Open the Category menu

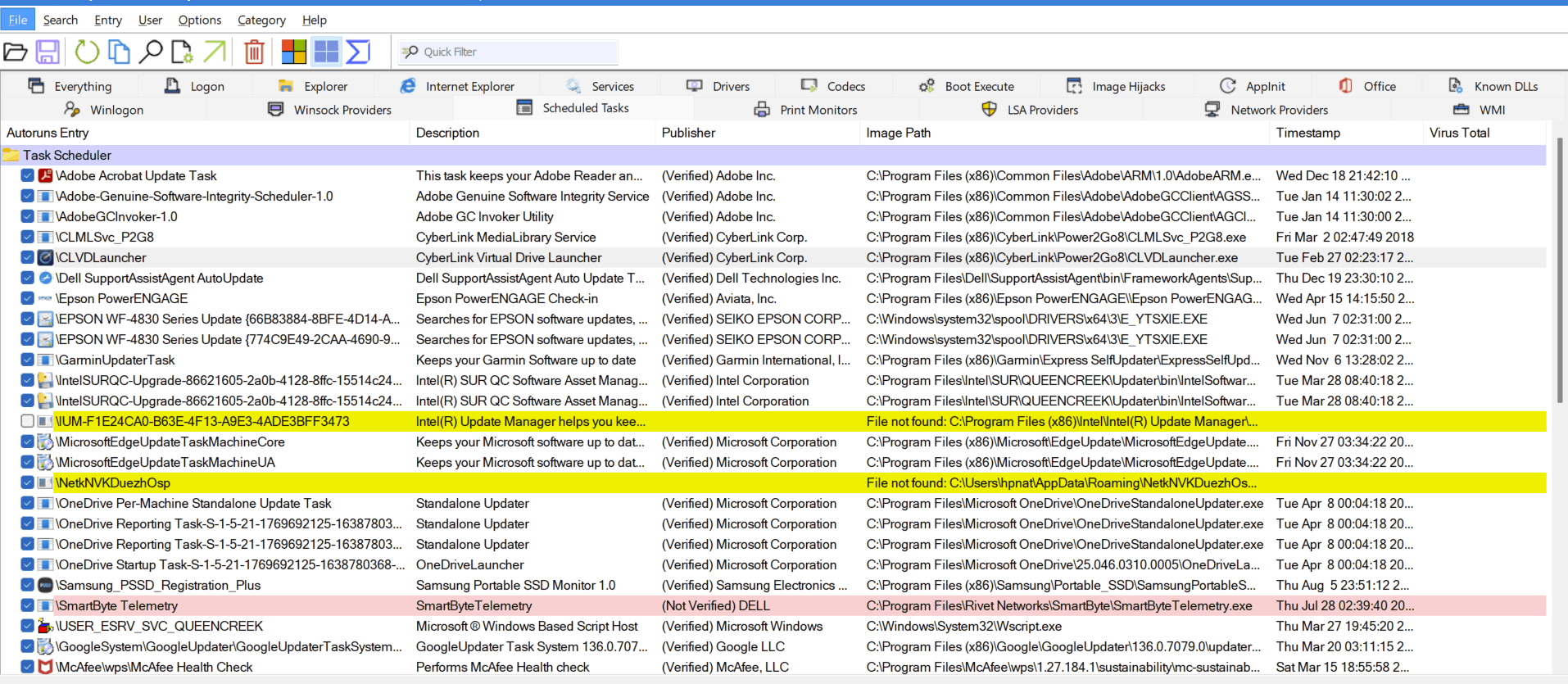tap(261, 20)
